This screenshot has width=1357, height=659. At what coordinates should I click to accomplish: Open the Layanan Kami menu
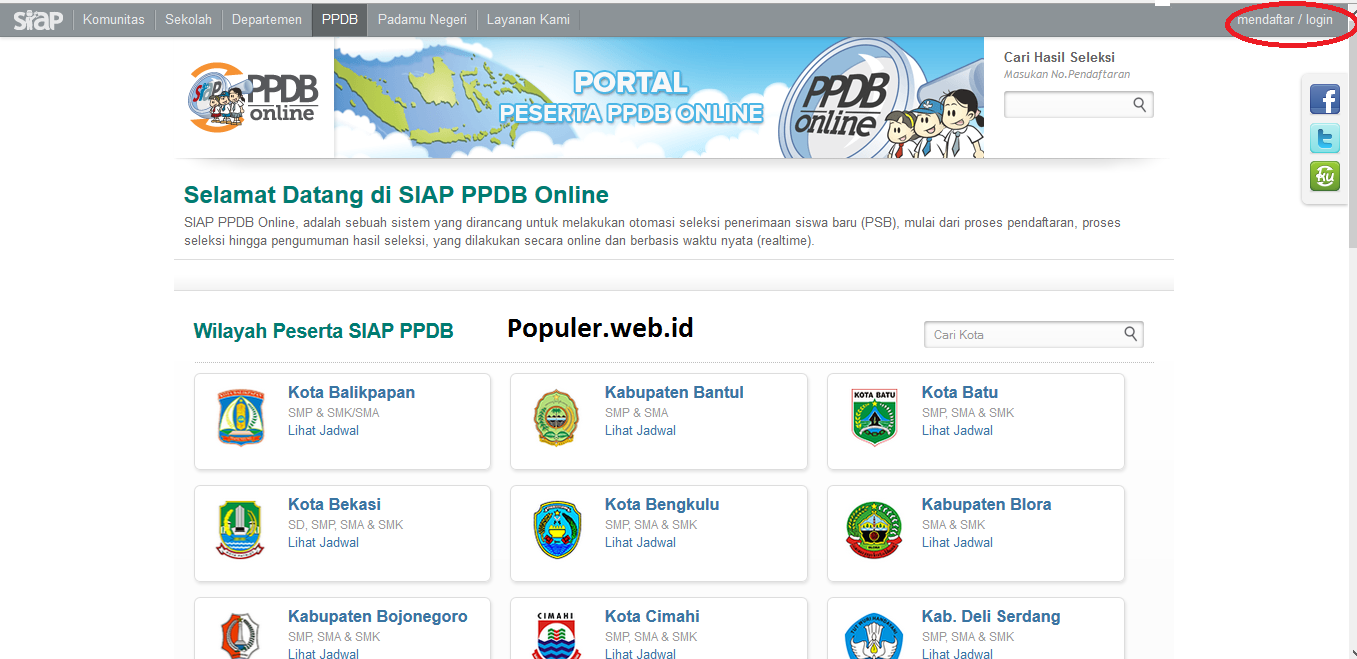528,19
